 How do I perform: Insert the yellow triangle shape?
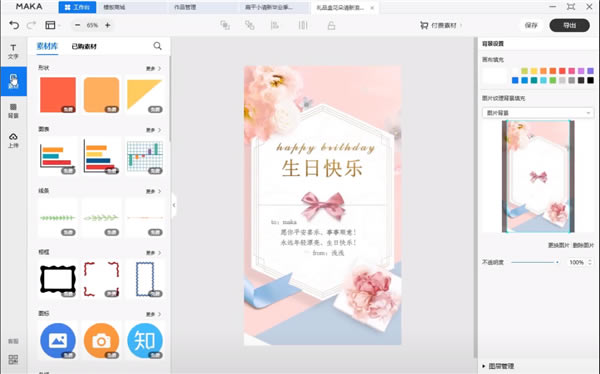tap(145, 95)
